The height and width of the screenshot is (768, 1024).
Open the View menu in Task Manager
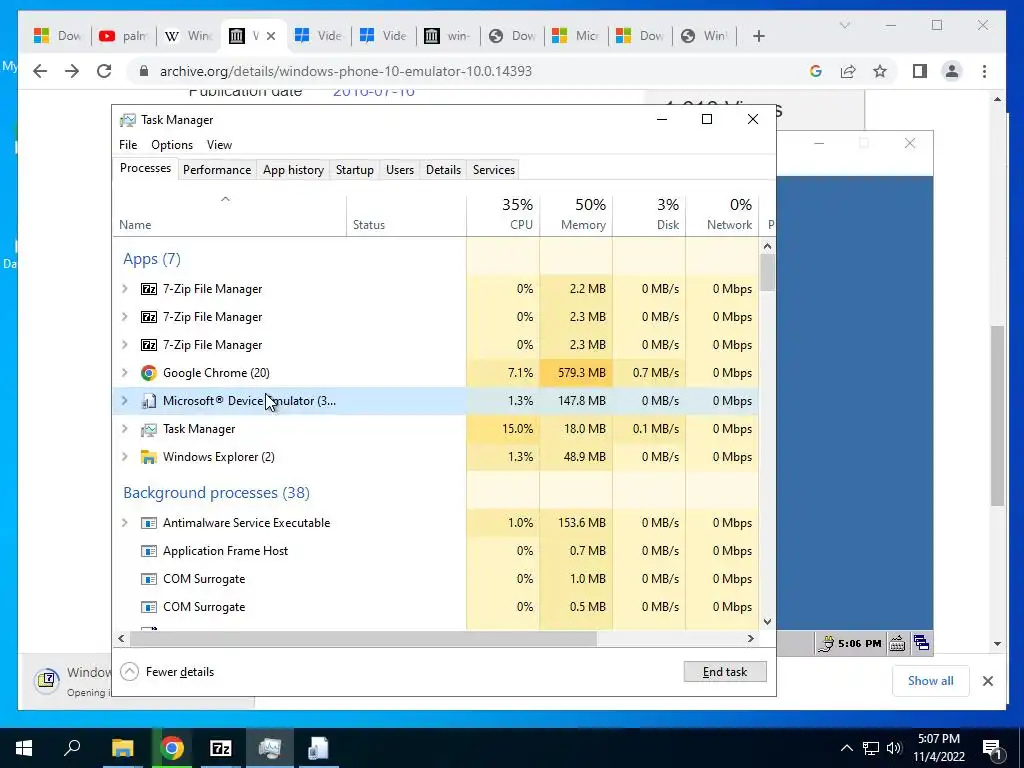219,145
